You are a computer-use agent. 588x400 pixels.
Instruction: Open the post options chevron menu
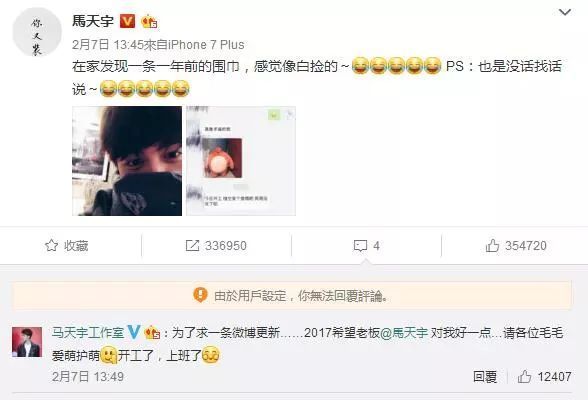(565, 12)
